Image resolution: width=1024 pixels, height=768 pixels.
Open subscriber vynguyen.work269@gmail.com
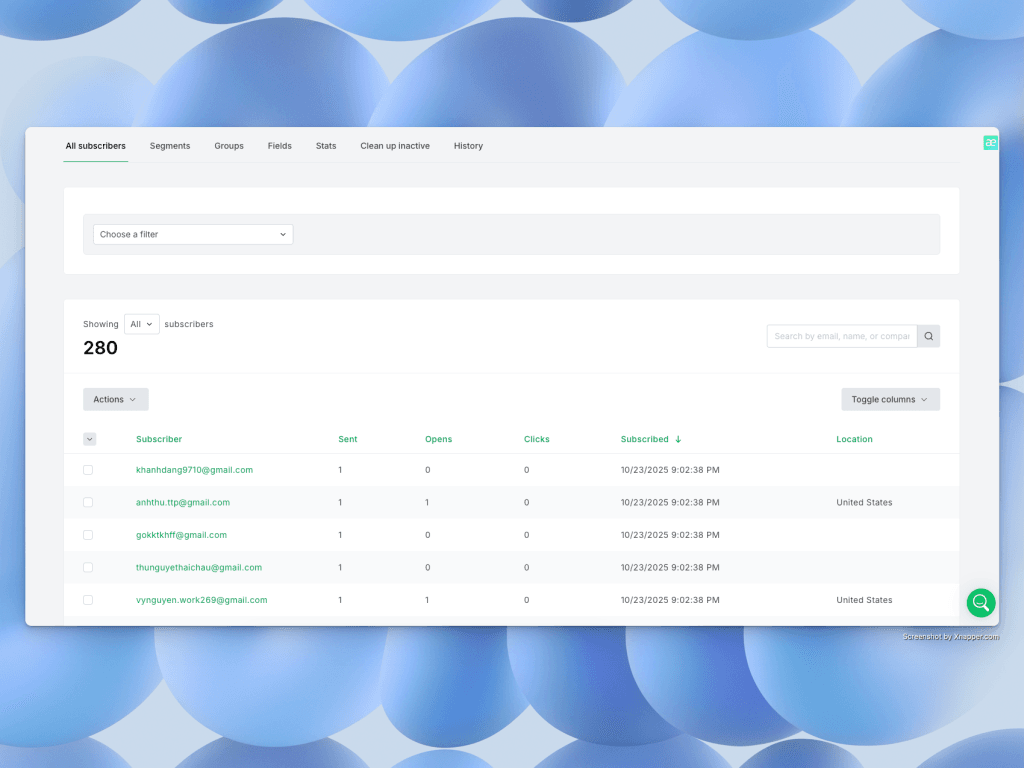coord(201,600)
